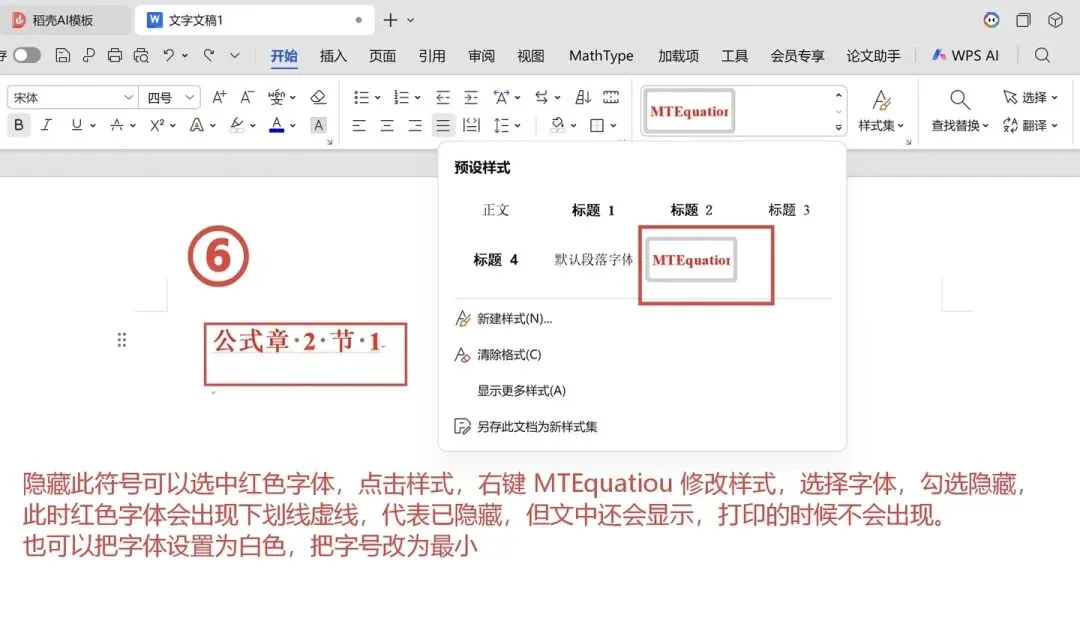Image resolution: width=1080 pixels, height=627 pixels.
Task: Expand the font color dropdown arrow
Action: pyautogui.click(x=293, y=125)
